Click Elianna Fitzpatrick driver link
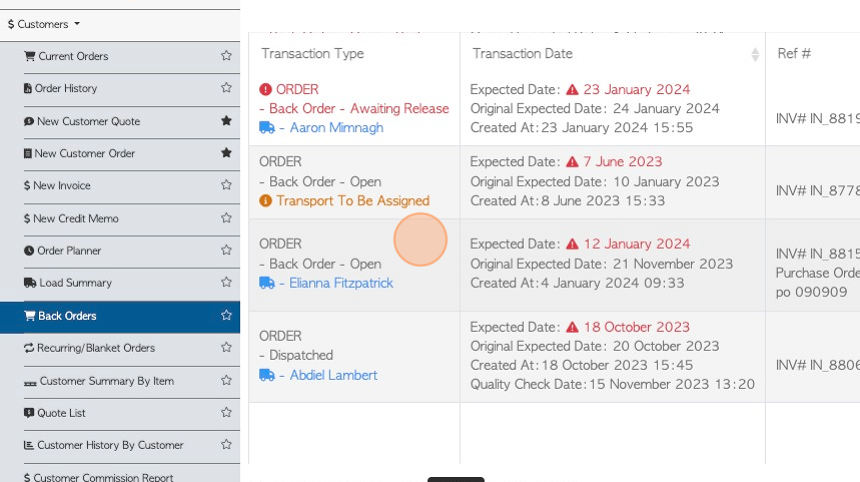The width and height of the screenshot is (860, 482). pos(341,283)
